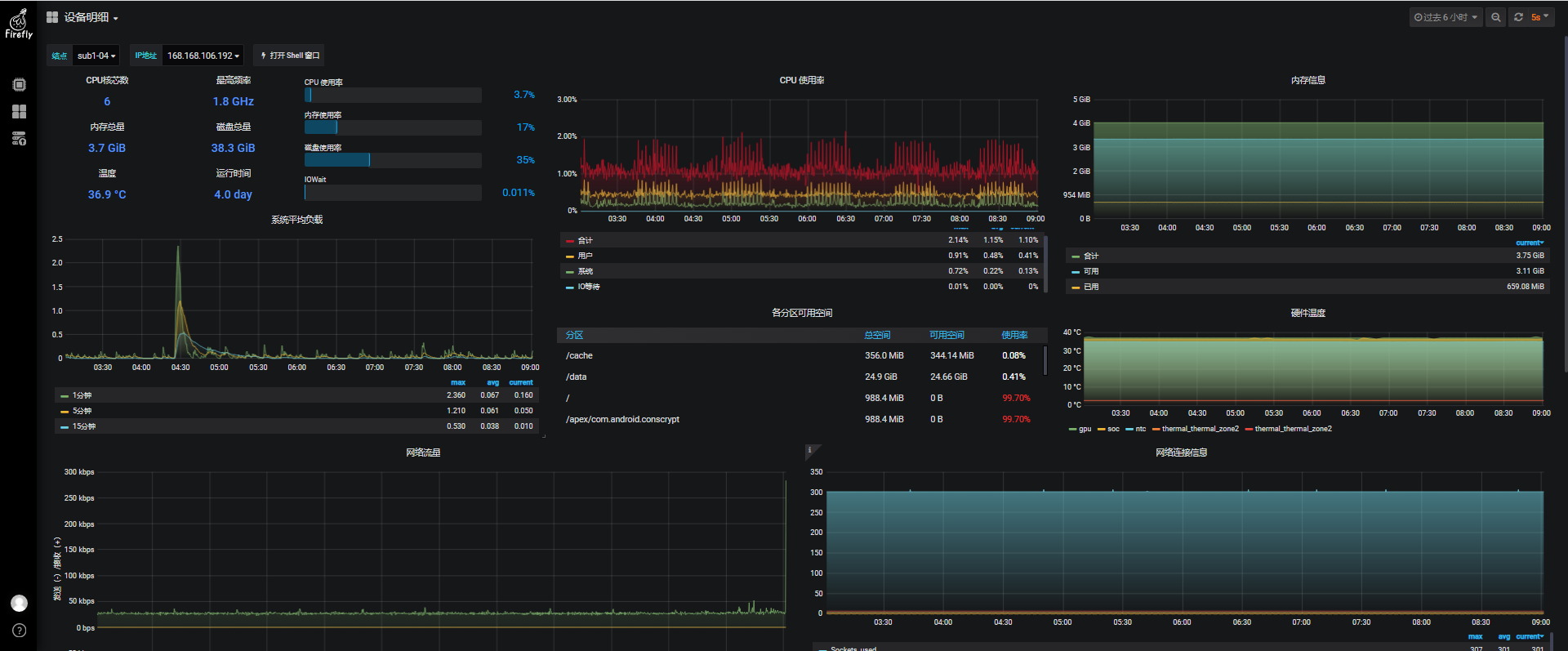Open the 5s refresh interval dropdown
The image size is (1568, 651).
[1539, 17]
